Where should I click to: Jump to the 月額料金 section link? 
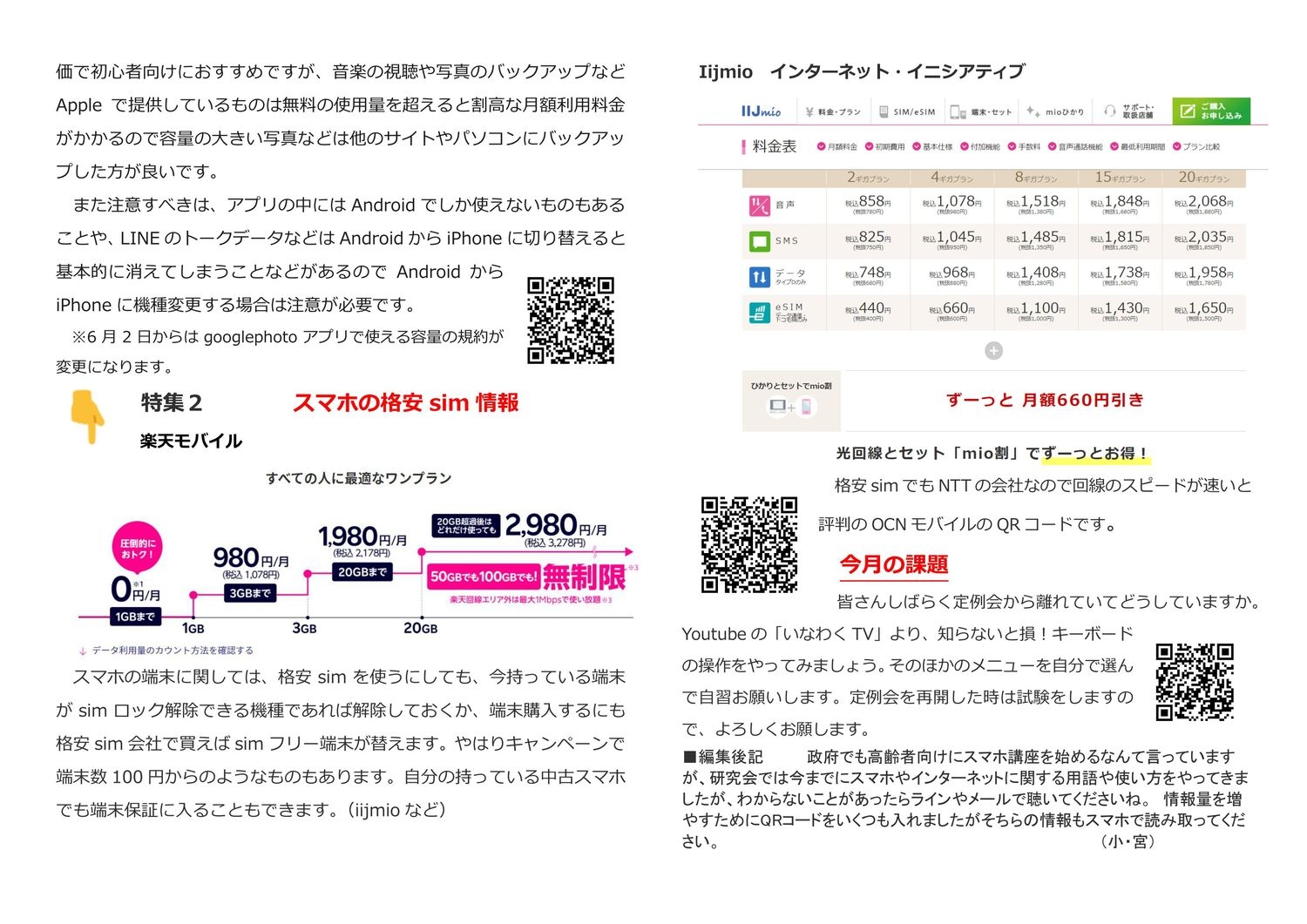837,146
